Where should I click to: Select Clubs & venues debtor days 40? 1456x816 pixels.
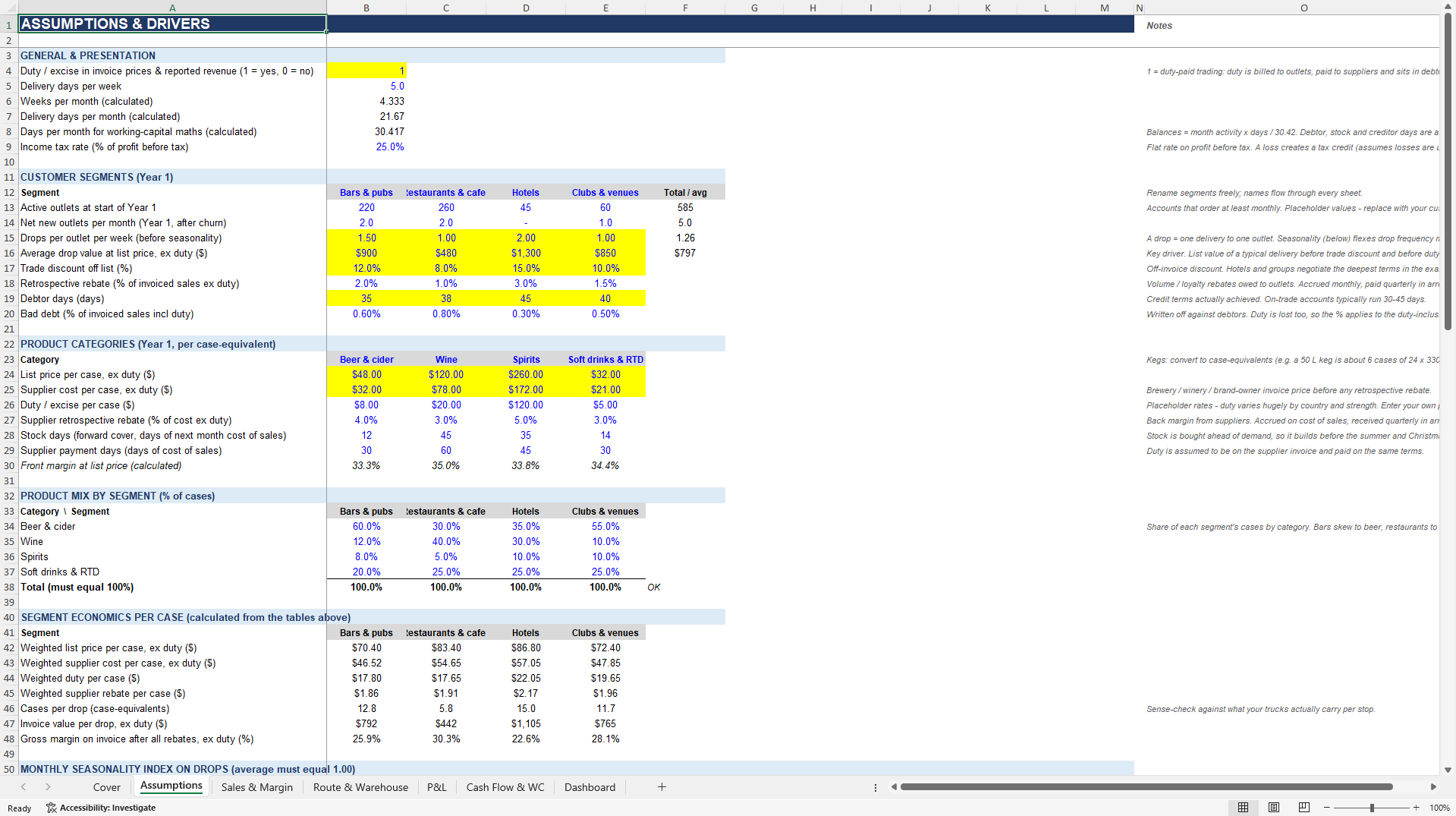click(605, 298)
